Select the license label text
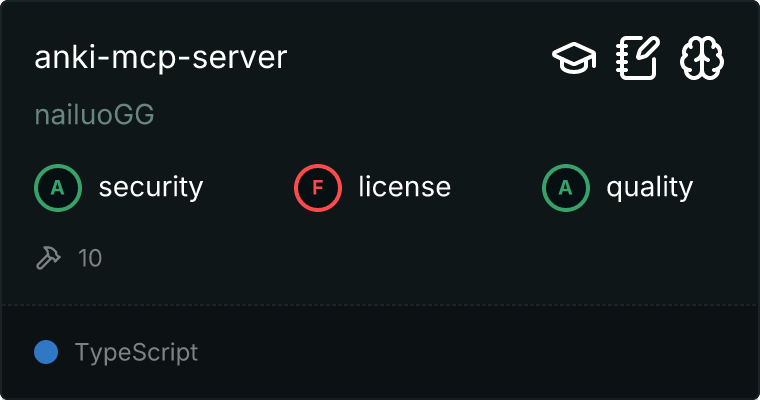 point(404,187)
